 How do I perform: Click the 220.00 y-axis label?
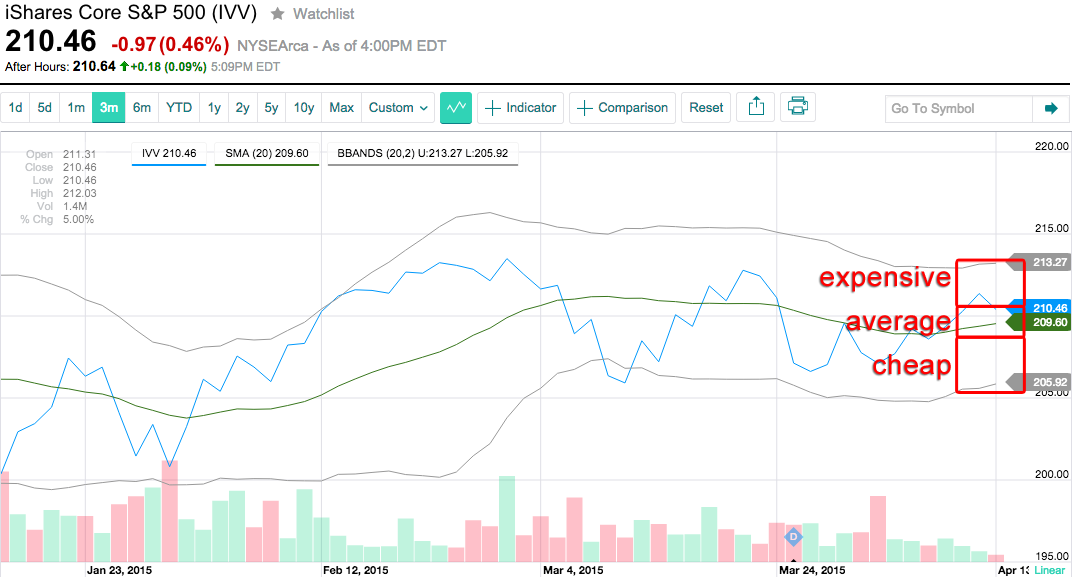[1052, 146]
